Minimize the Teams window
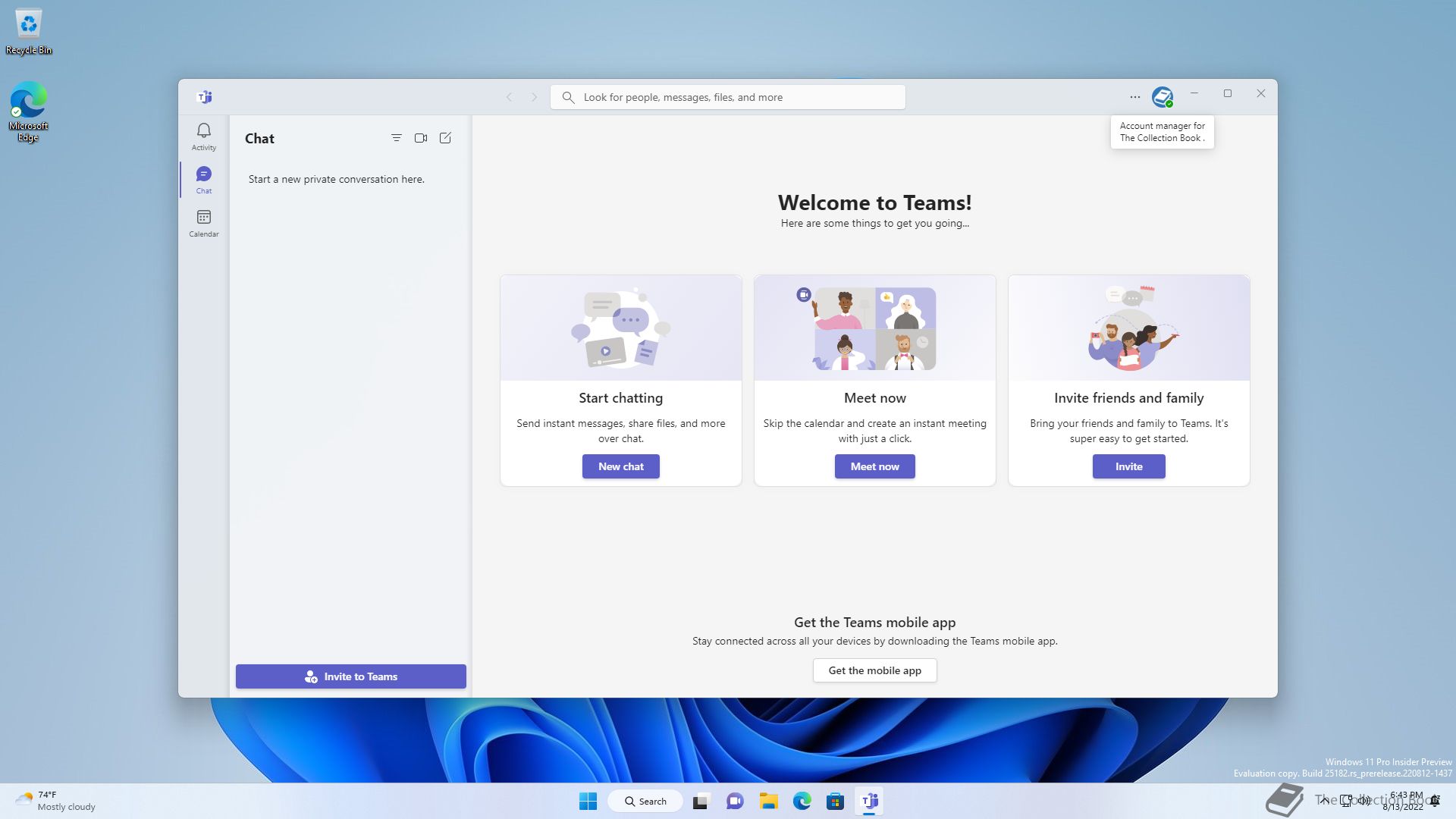The height and width of the screenshot is (819, 1456). [x=1194, y=93]
